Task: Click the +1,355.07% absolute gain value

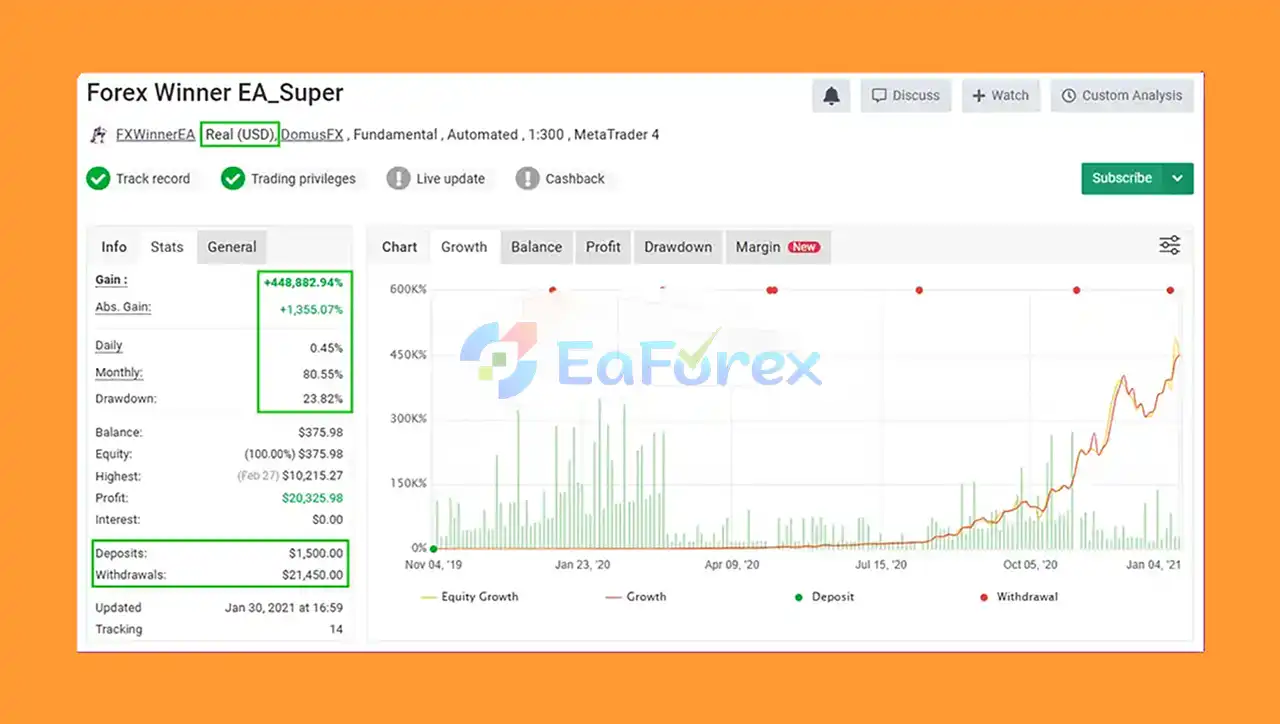Action: 311,310
